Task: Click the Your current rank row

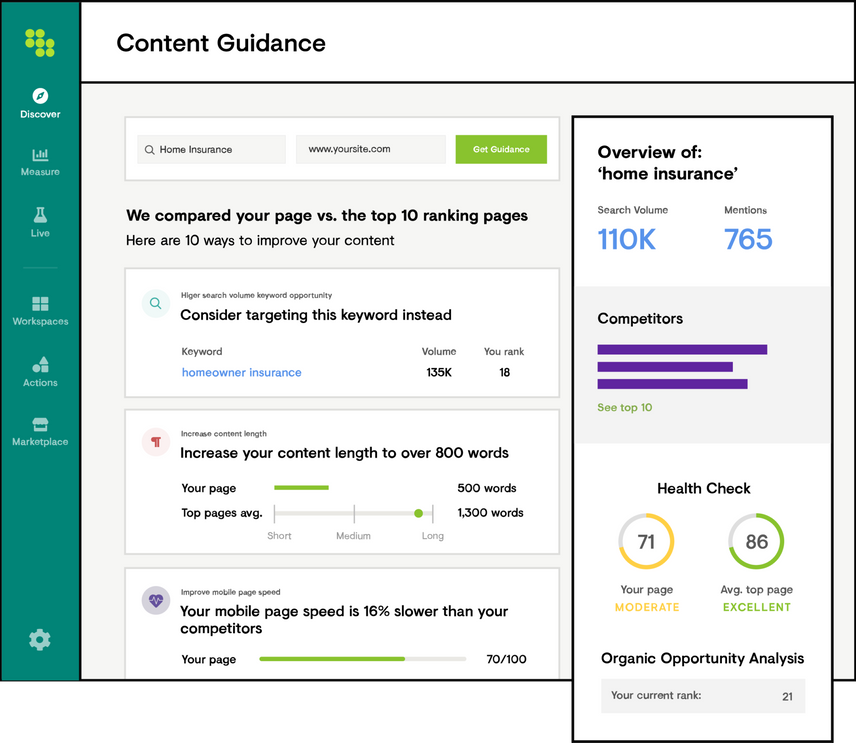Action: pyautogui.click(x=702, y=695)
